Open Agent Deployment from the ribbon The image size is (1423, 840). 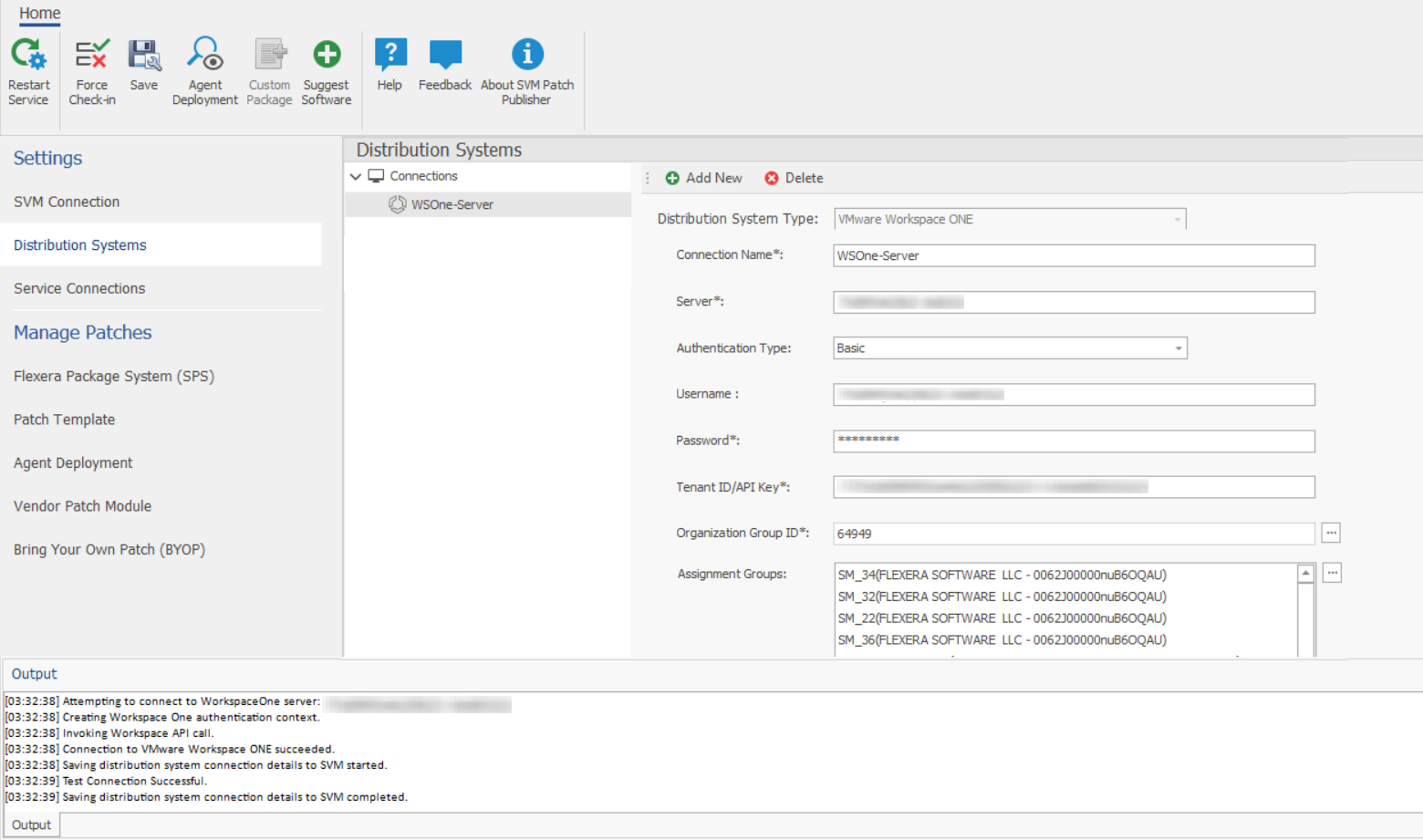click(205, 57)
